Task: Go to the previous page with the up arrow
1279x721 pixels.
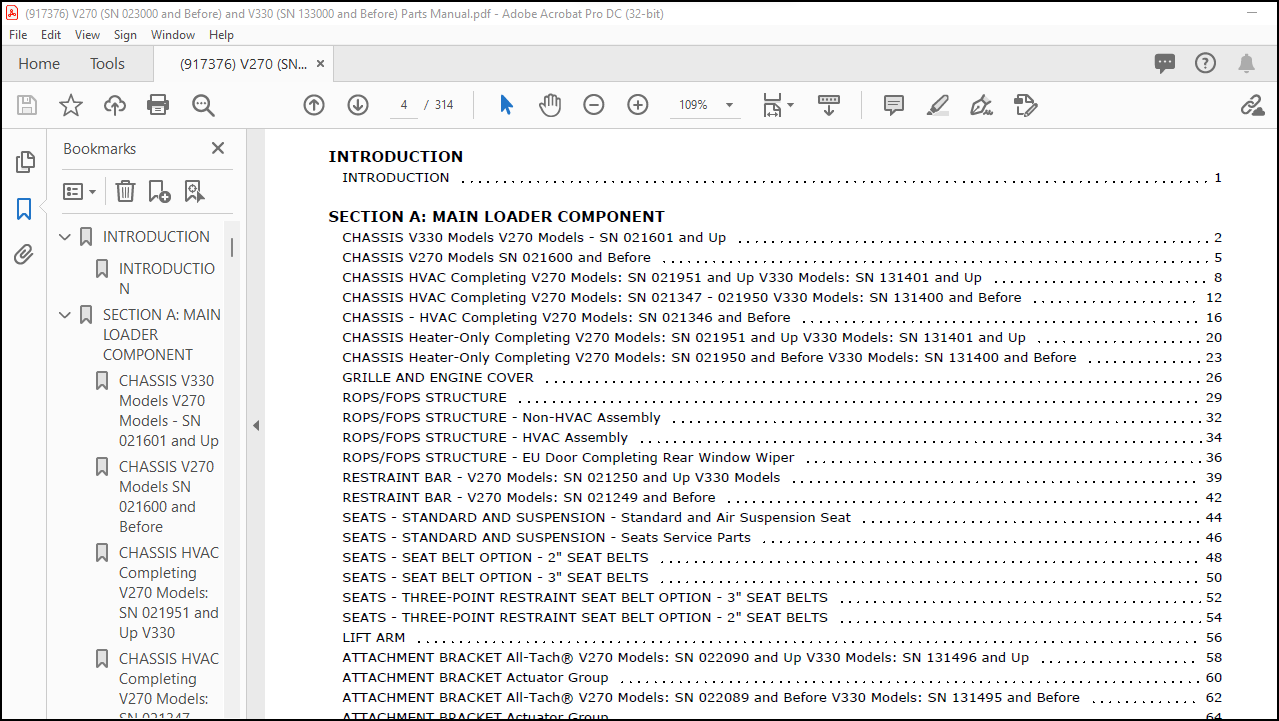Action: 314,105
